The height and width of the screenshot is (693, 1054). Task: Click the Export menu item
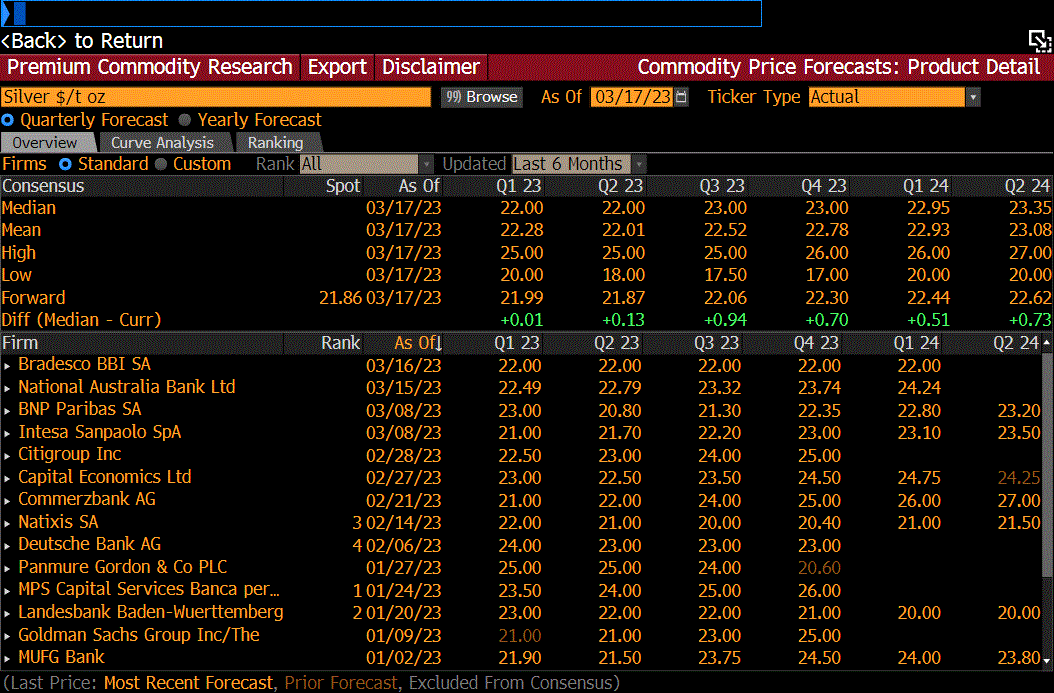pyautogui.click(x=337, y=67)
